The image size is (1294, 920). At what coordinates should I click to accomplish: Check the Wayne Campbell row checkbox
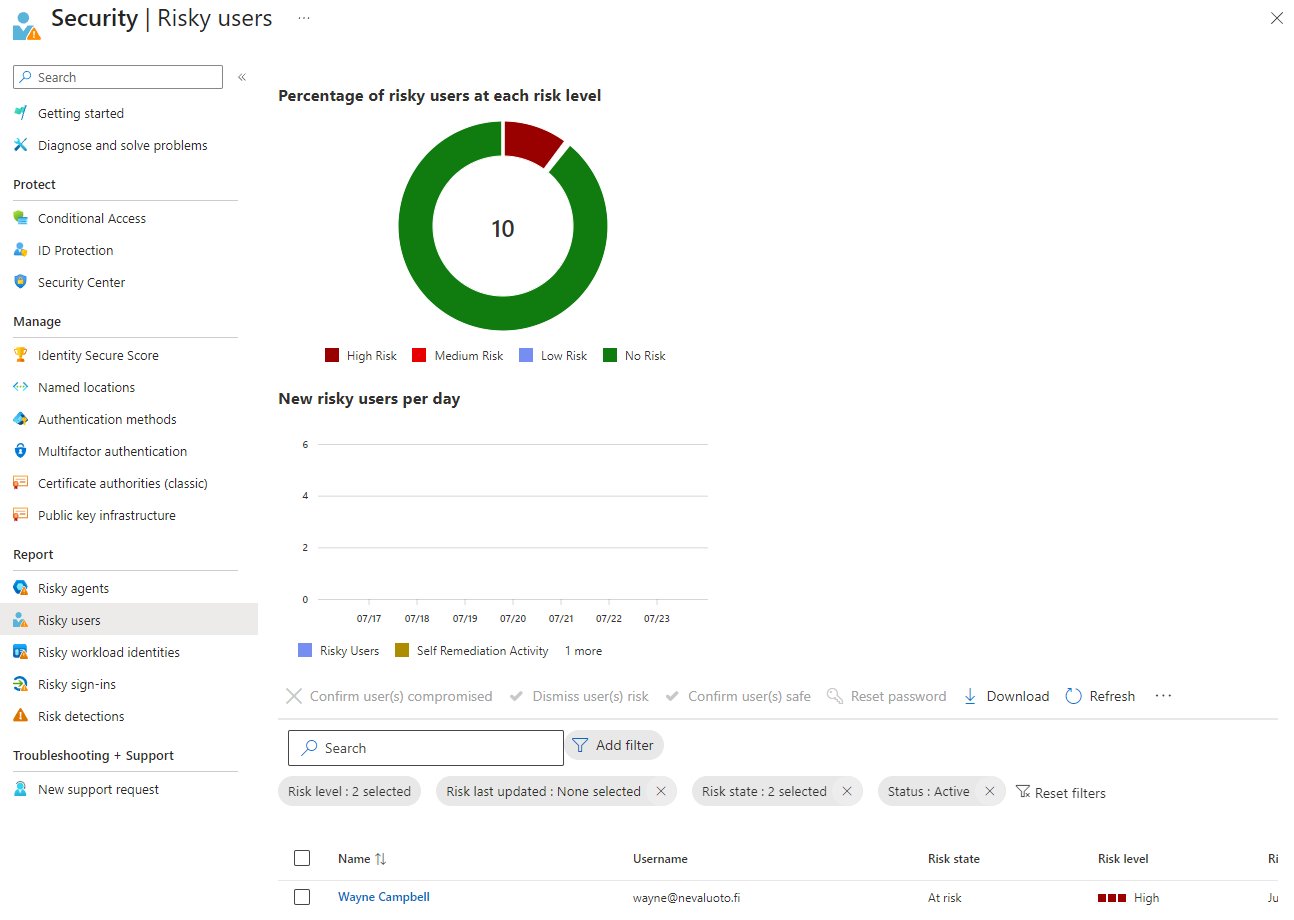click(x=302, y=897)
